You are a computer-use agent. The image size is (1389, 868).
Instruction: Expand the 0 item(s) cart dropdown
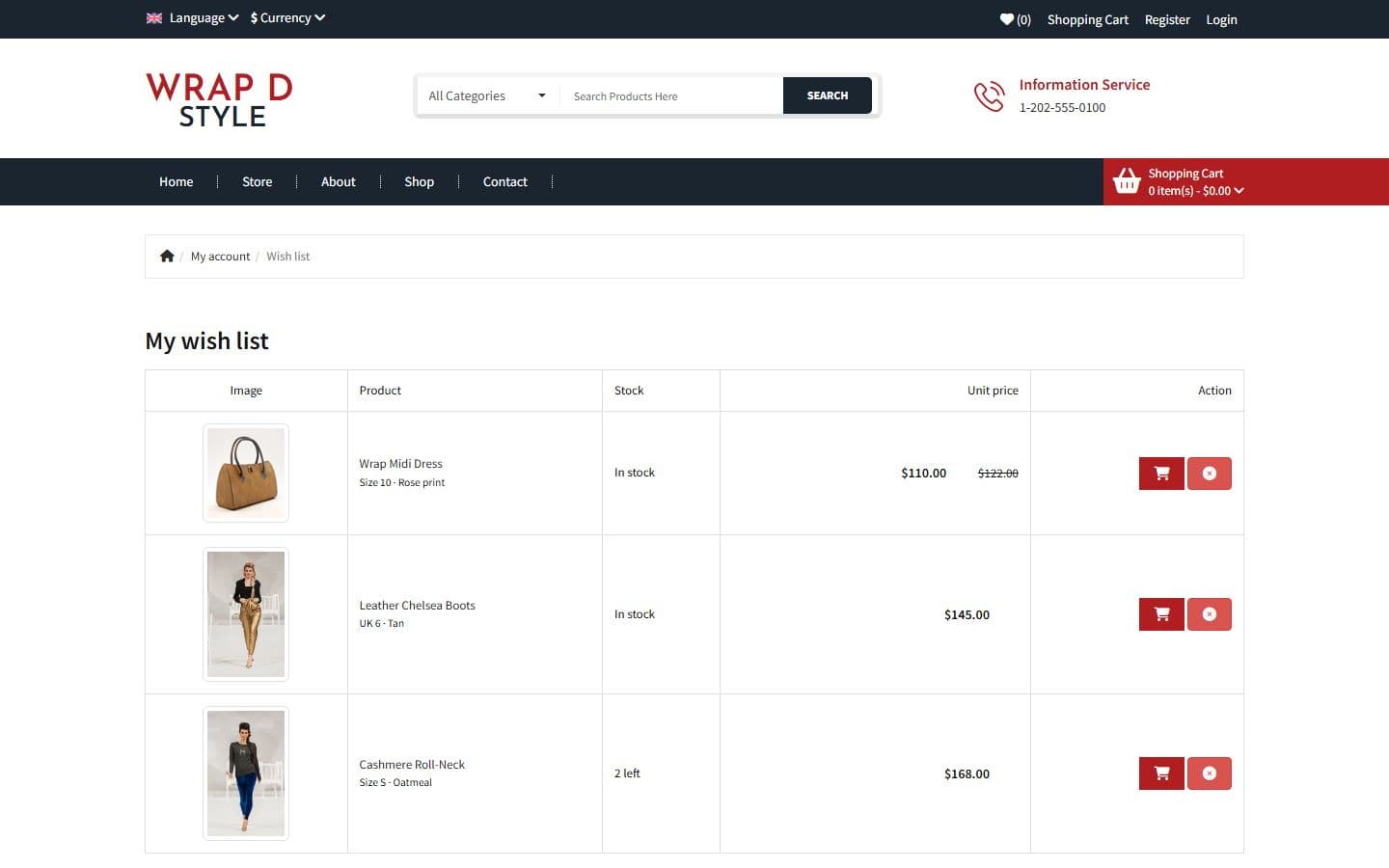(x=1196, y=191)
